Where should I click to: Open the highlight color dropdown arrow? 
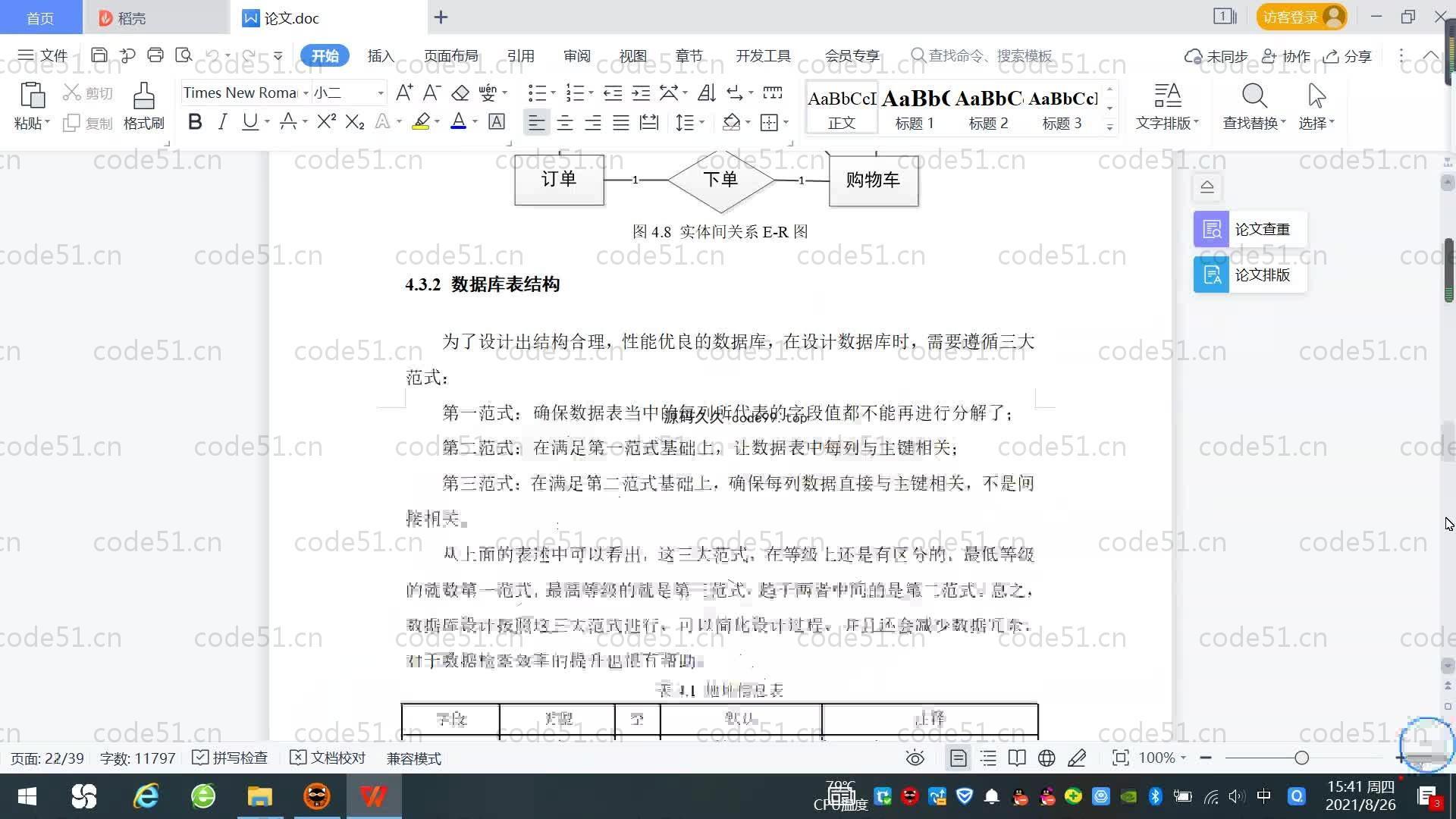[x=437, y=122]
